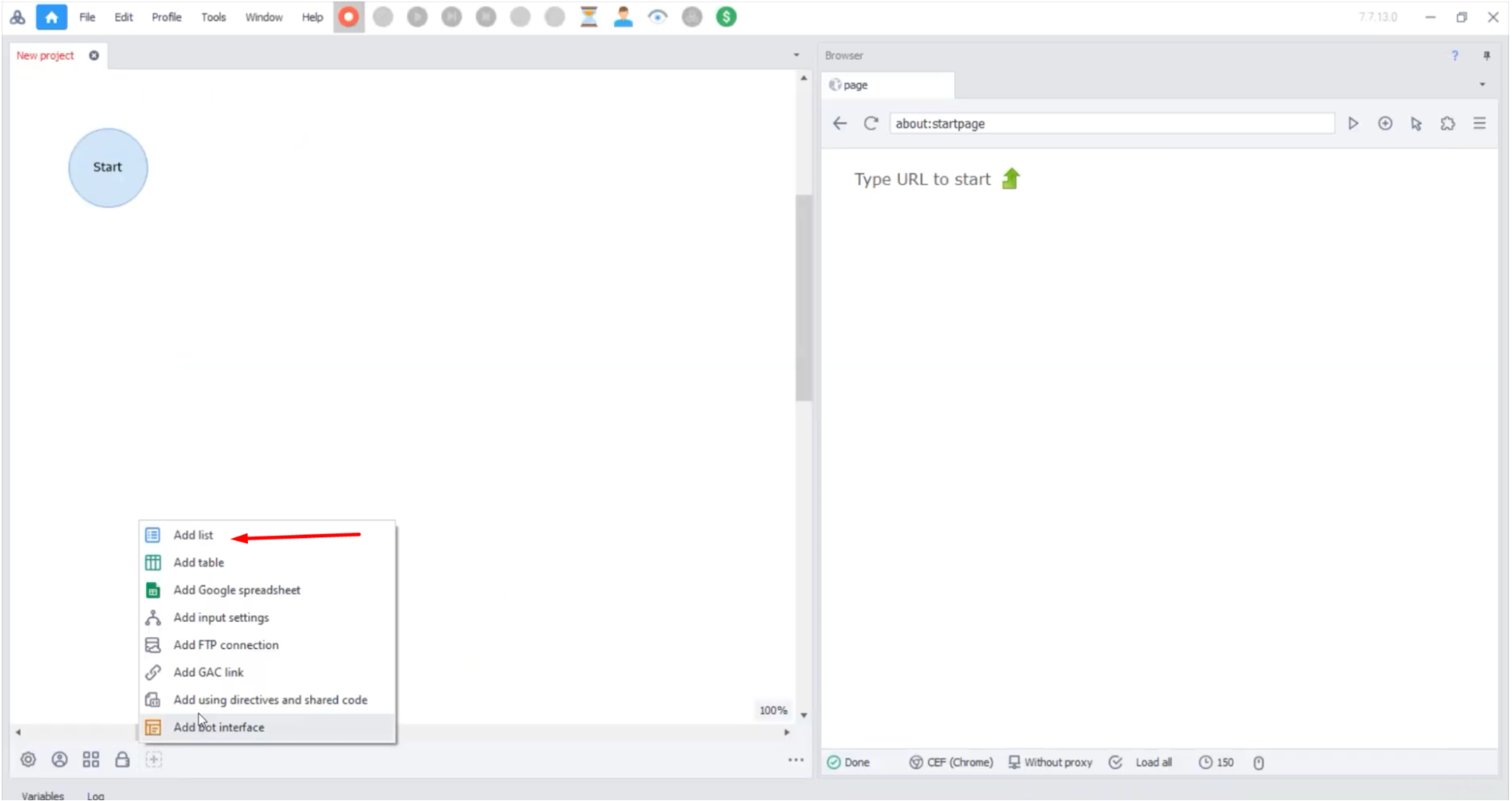
Task: Select Add list from context menu
Action: [194, 535]
